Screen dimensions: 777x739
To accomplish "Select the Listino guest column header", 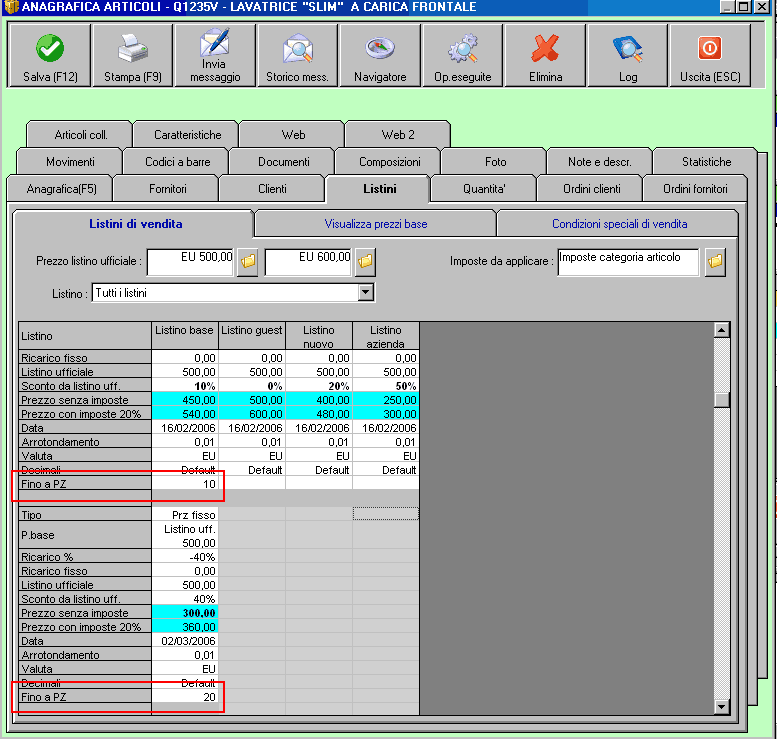I will pos(252,336).
